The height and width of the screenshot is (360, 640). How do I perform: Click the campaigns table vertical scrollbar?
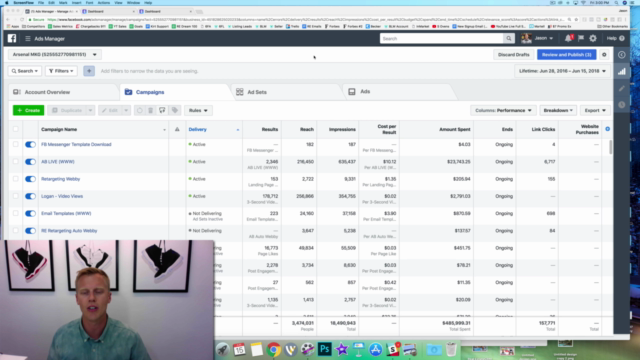[x=611, y=147]
